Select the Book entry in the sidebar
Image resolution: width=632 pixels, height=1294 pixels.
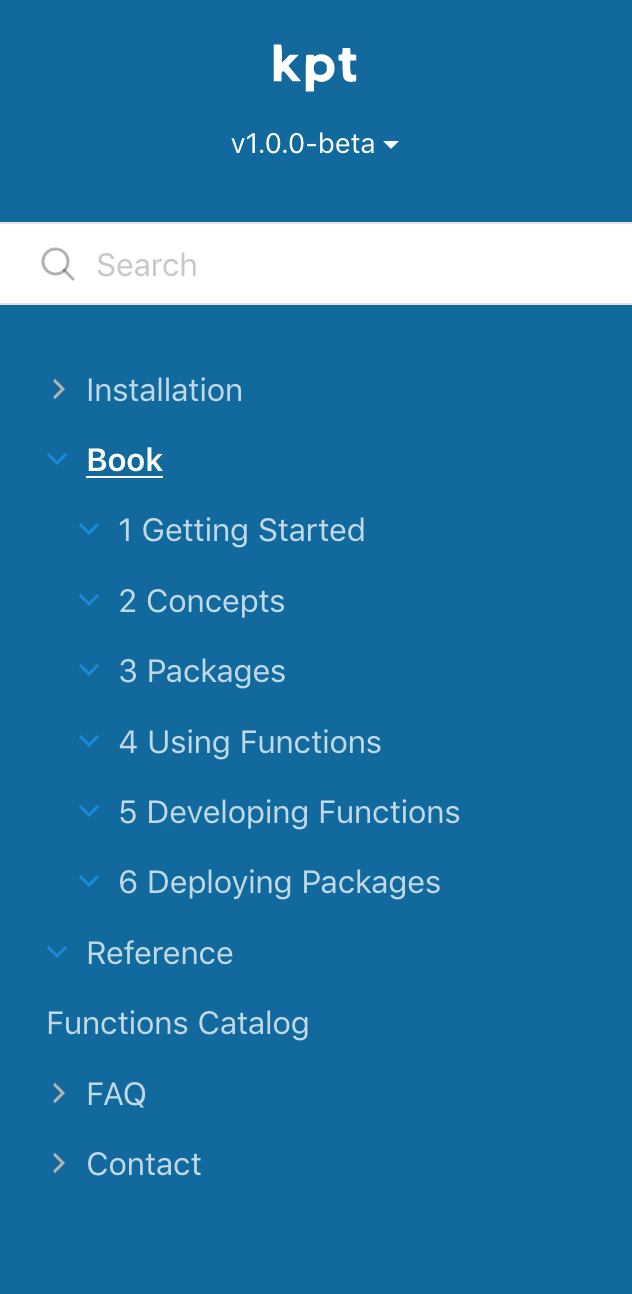[124, 459]
